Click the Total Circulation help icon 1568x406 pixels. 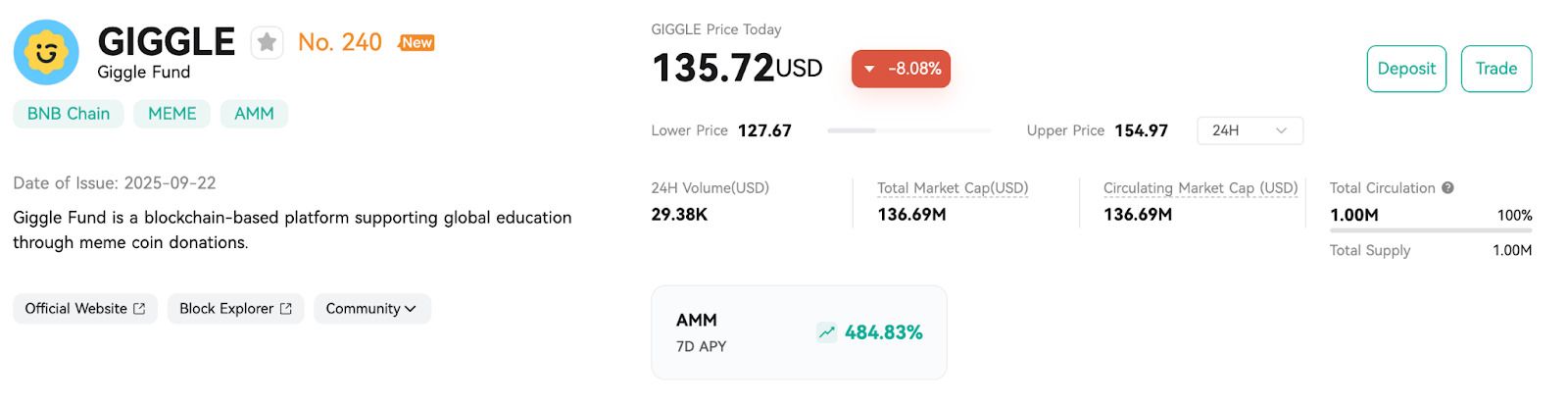1447,188
